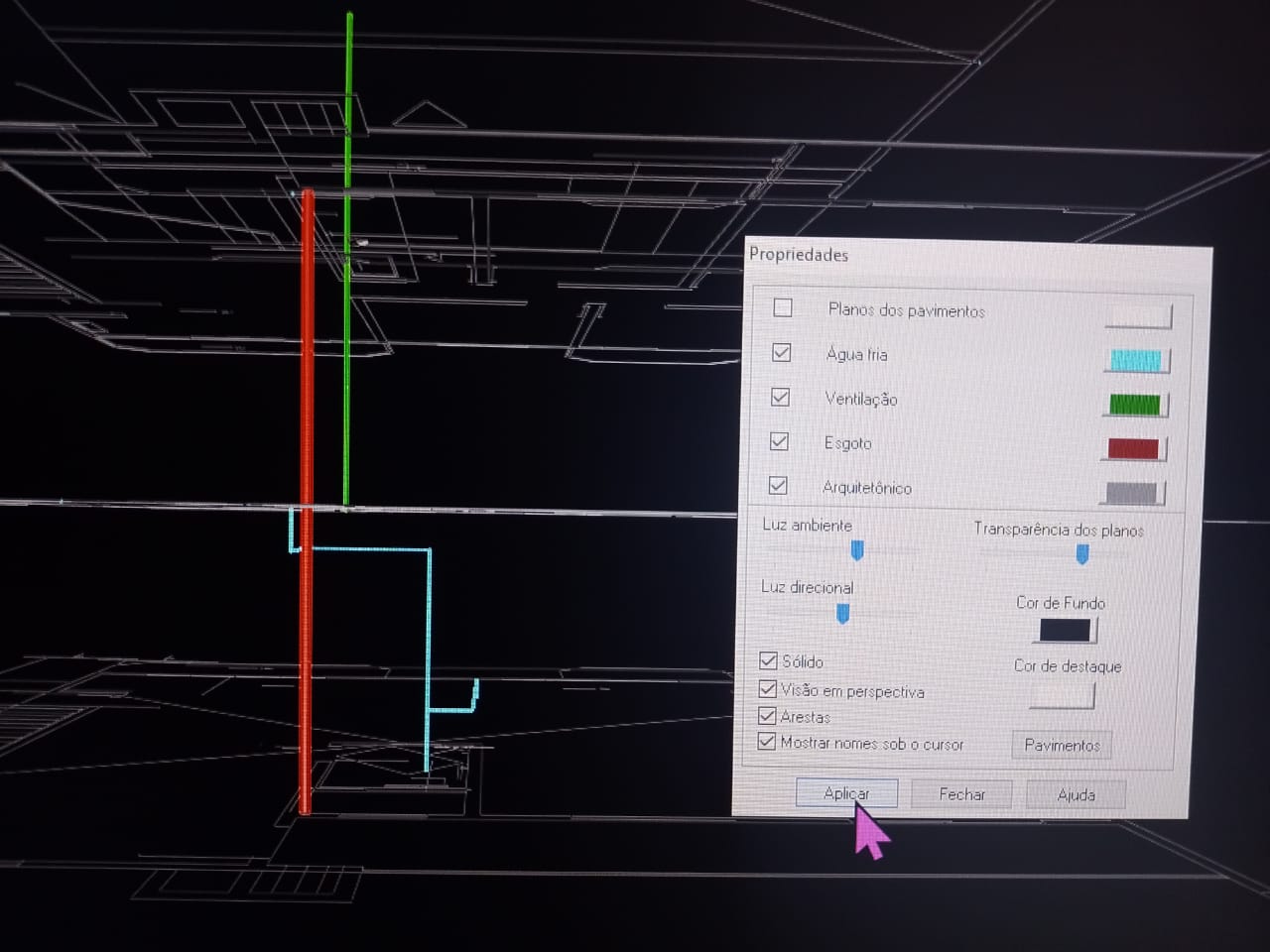
Task: Open the Pavimentos button
Action: pyautogui.click(x=1062, y=745)
